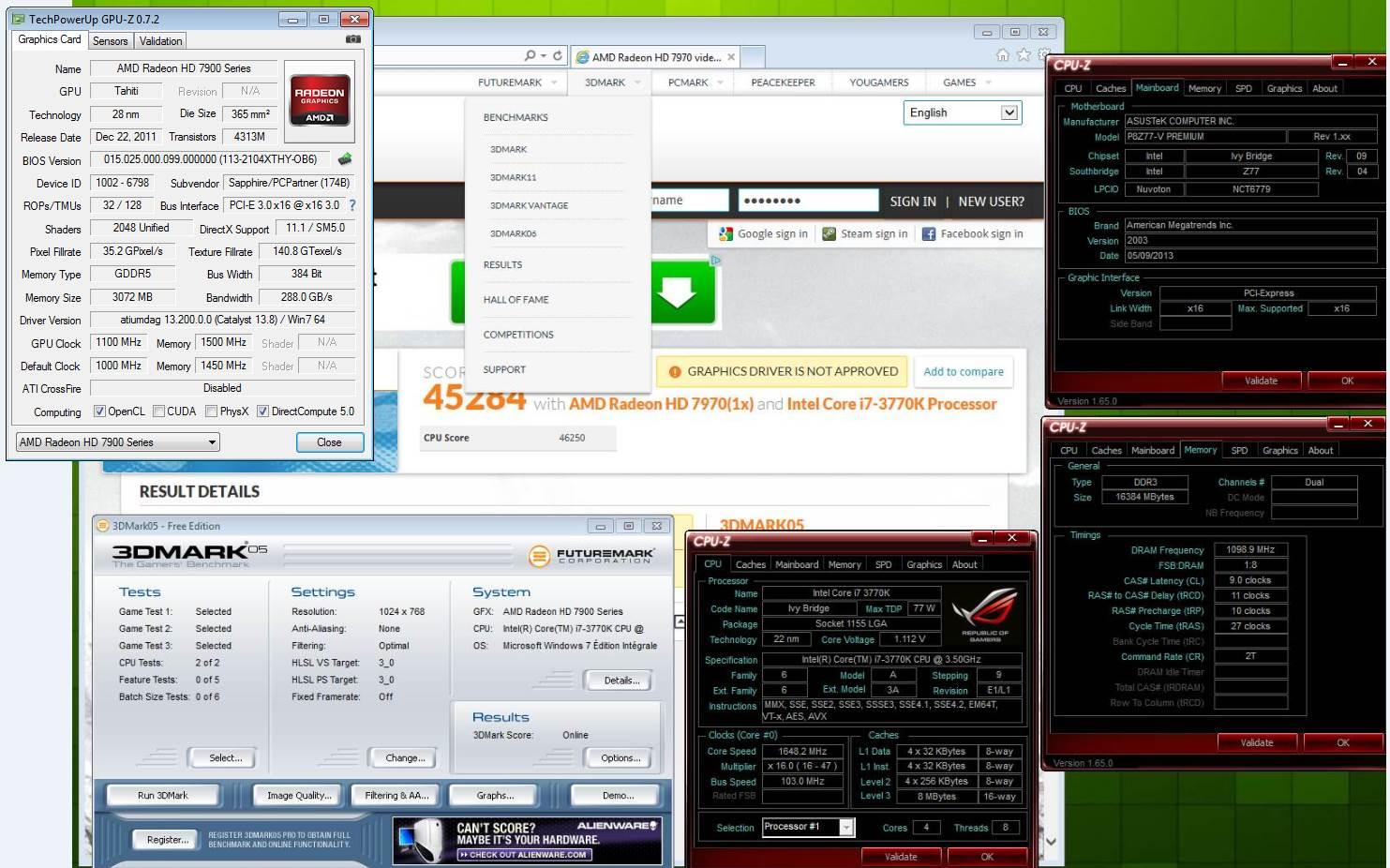
Task: Click the browser favorites star icon
Action: pyautogui.click(x=1024, y=55)
